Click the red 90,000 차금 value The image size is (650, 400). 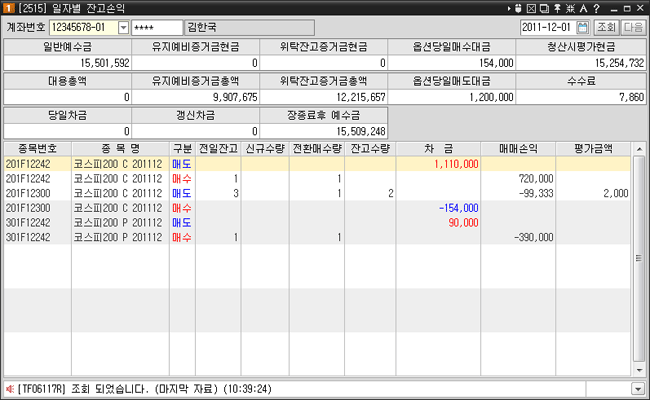463,223
